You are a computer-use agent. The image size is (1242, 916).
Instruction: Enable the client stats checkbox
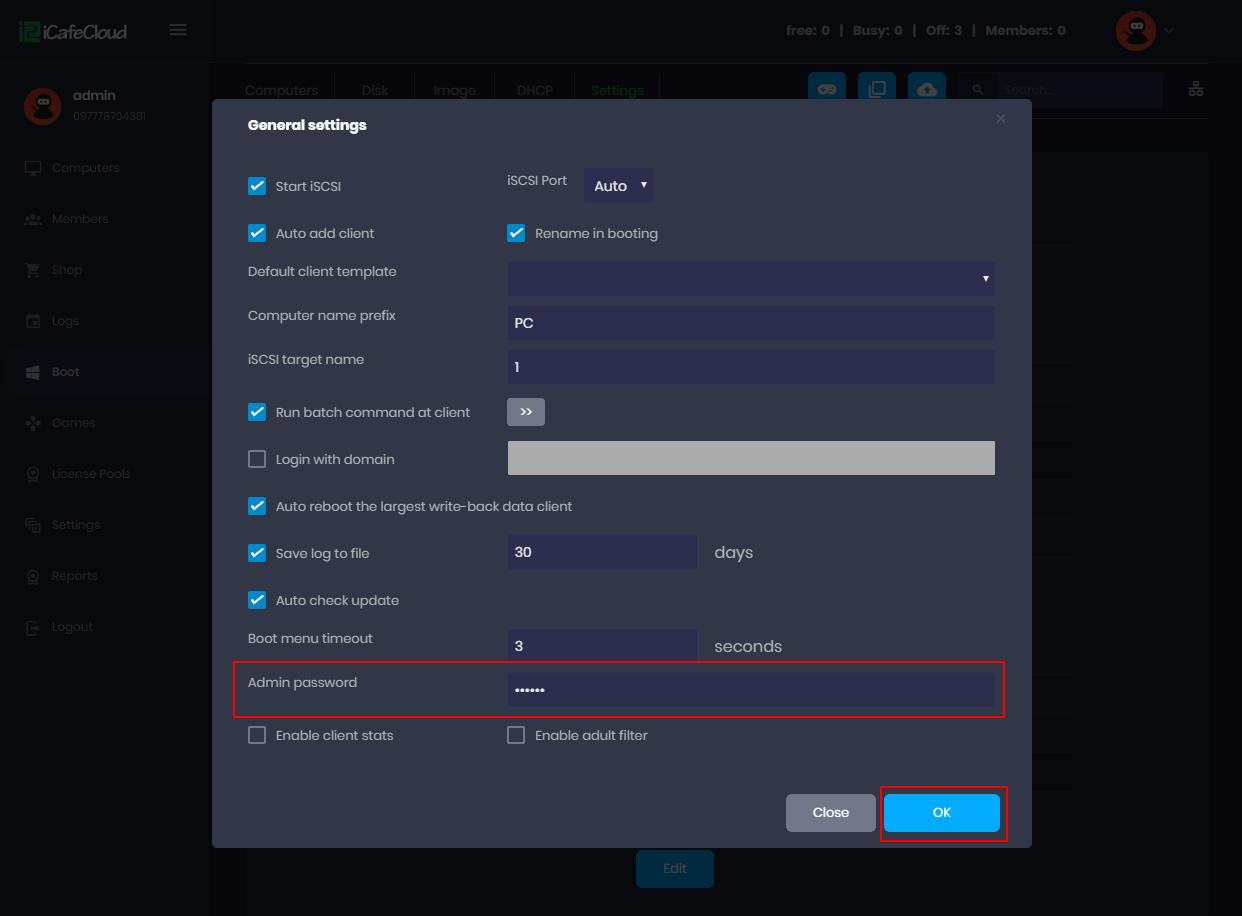257,734
